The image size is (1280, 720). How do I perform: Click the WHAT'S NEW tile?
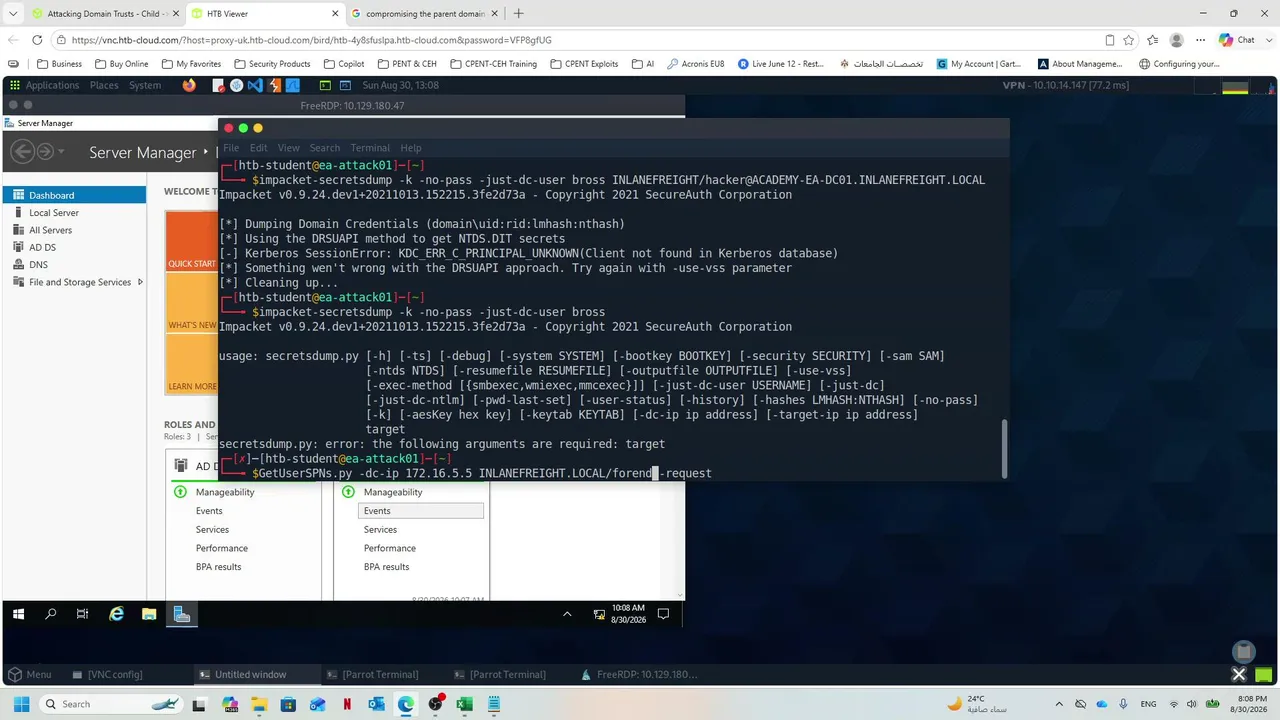coord(191,303)
